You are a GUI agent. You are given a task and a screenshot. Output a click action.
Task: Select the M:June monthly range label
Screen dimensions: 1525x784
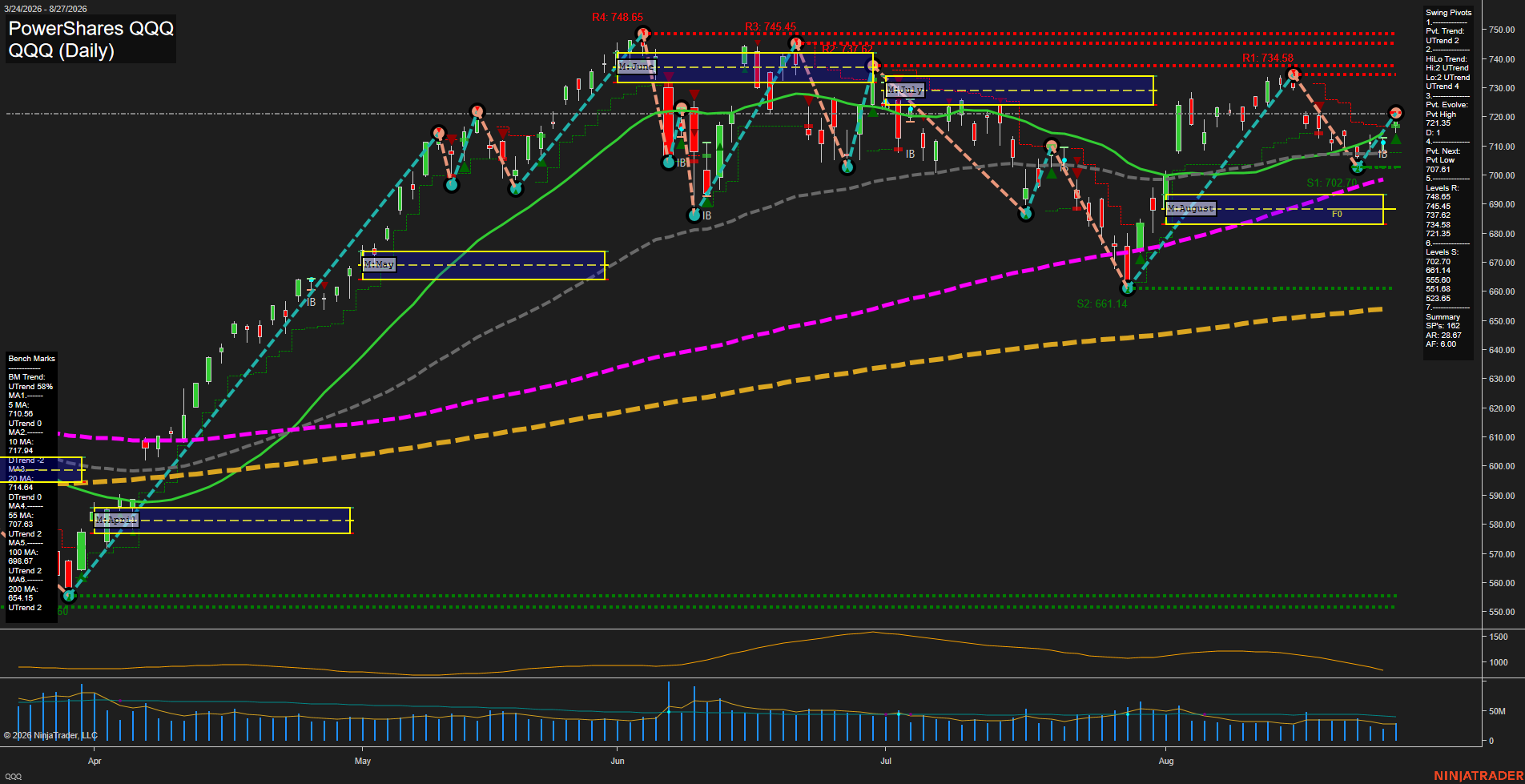pyautogui.click(x=637, y=66)
